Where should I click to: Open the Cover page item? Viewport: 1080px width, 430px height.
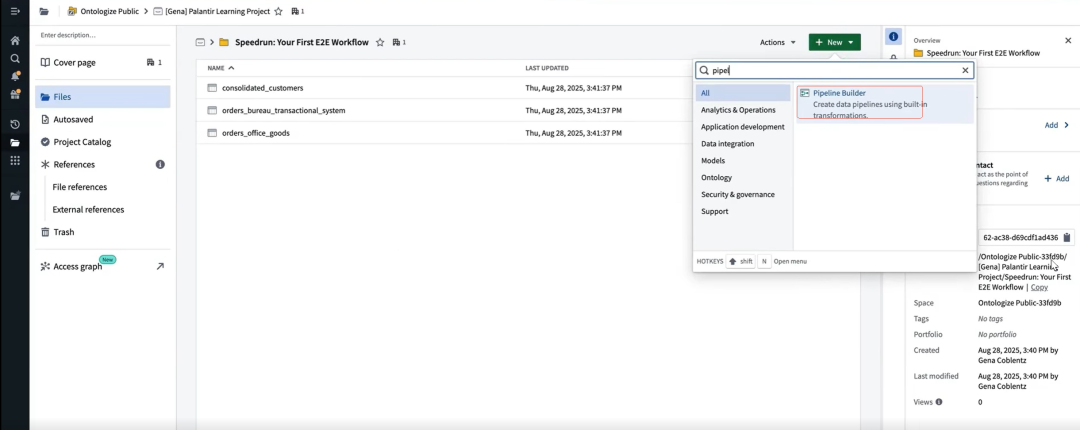(x=102, y=63)
